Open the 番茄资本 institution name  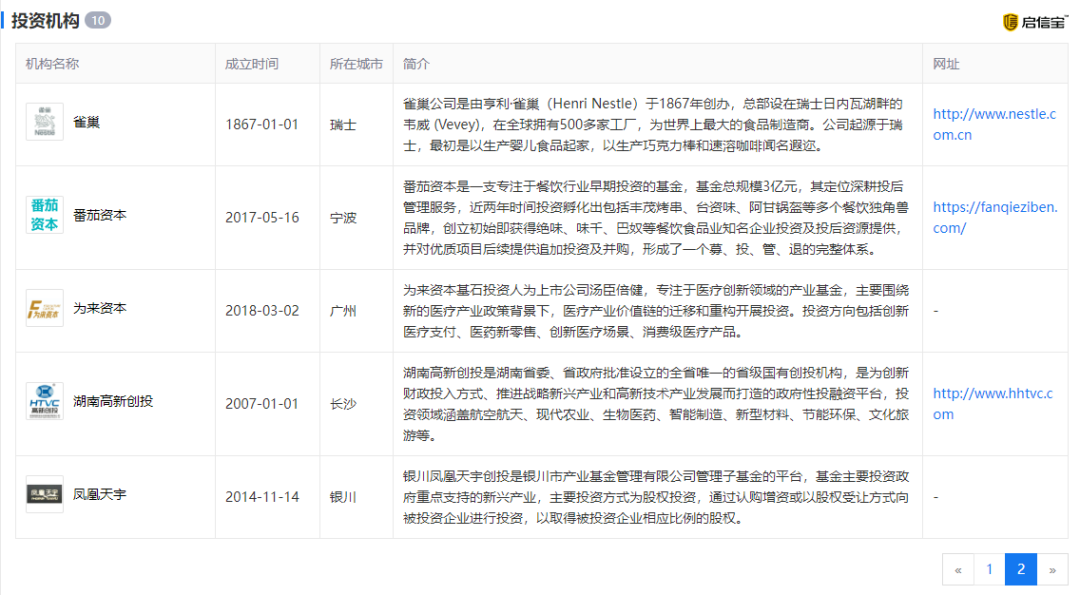pos(100,216)
